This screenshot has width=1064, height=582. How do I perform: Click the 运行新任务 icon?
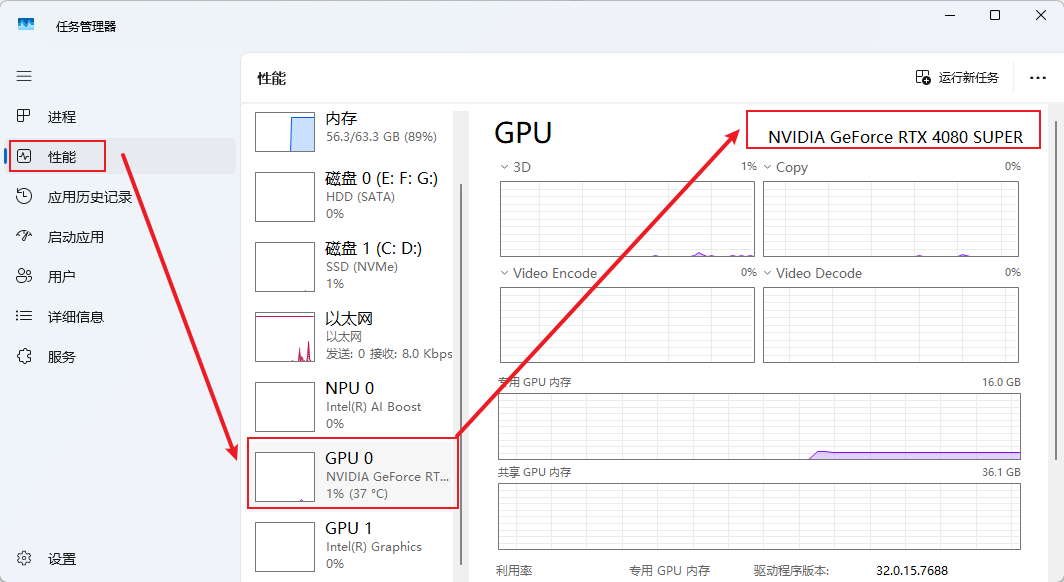coord(923,77)
